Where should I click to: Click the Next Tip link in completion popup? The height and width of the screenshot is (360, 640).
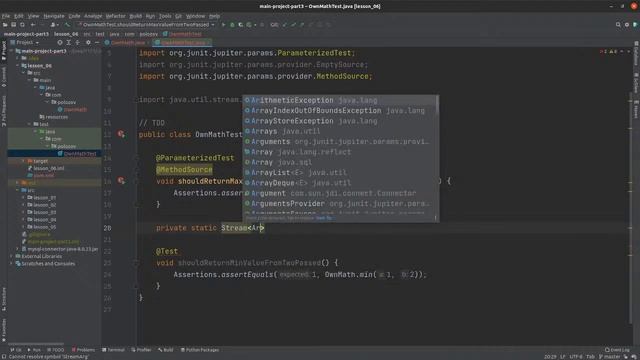tap(324, 218)
